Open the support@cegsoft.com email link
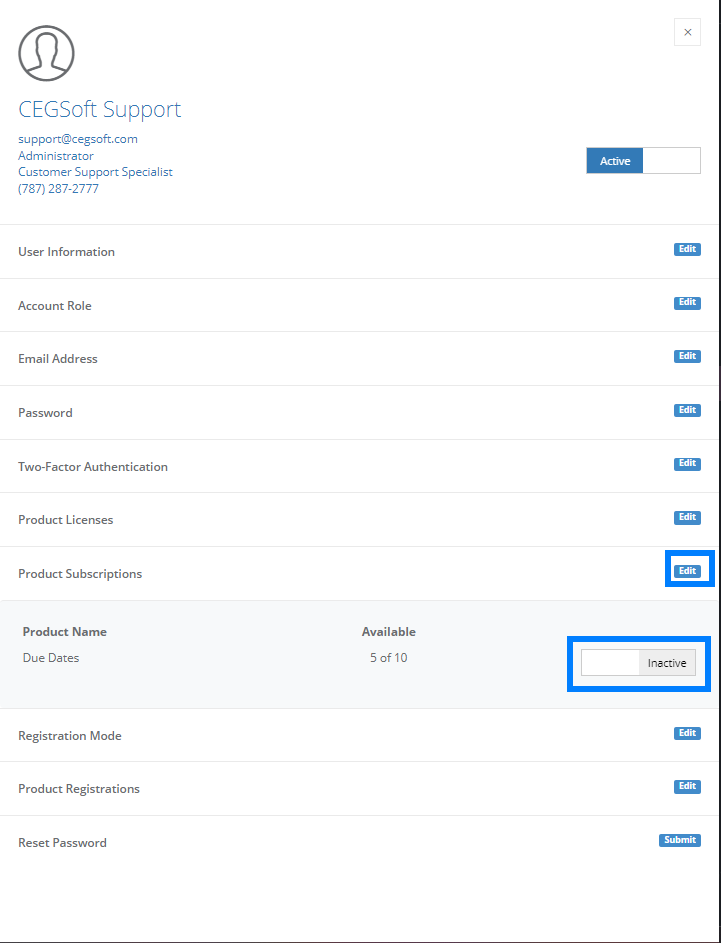721x943 pixels. pos(78,139)
